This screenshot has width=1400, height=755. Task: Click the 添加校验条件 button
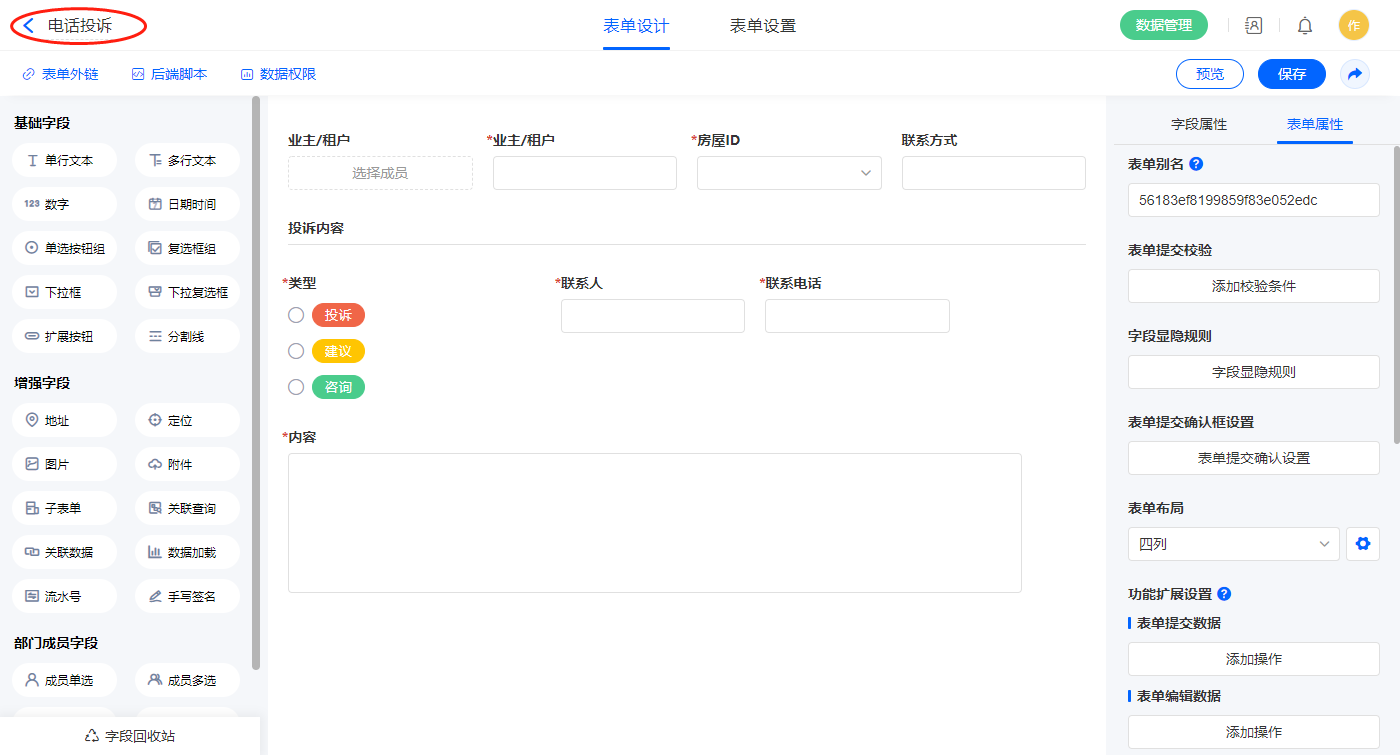1253,286
